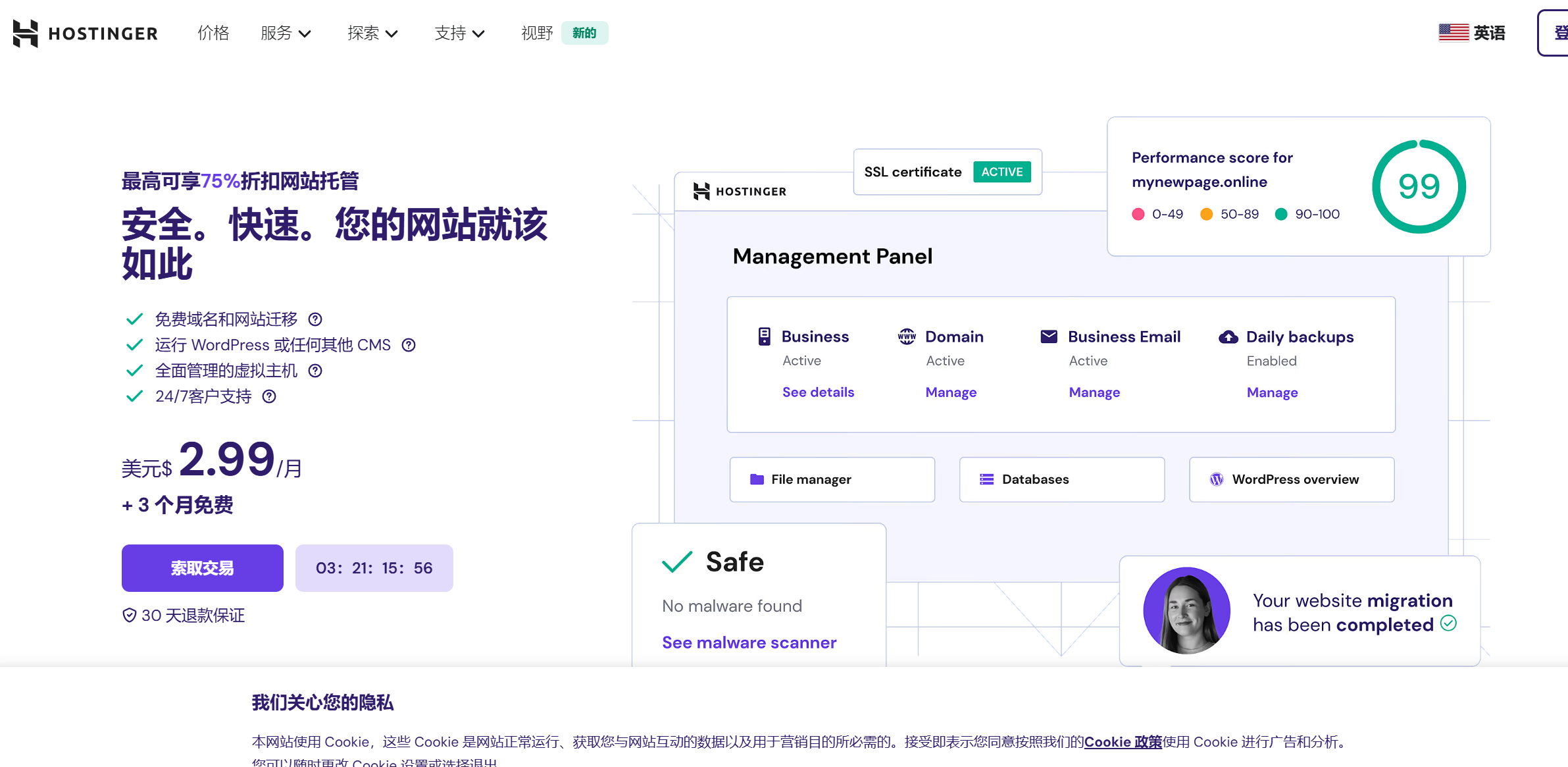Click the Daily backups cloud icon
The image size is (1568, 767).
[x=1228, y=337]
